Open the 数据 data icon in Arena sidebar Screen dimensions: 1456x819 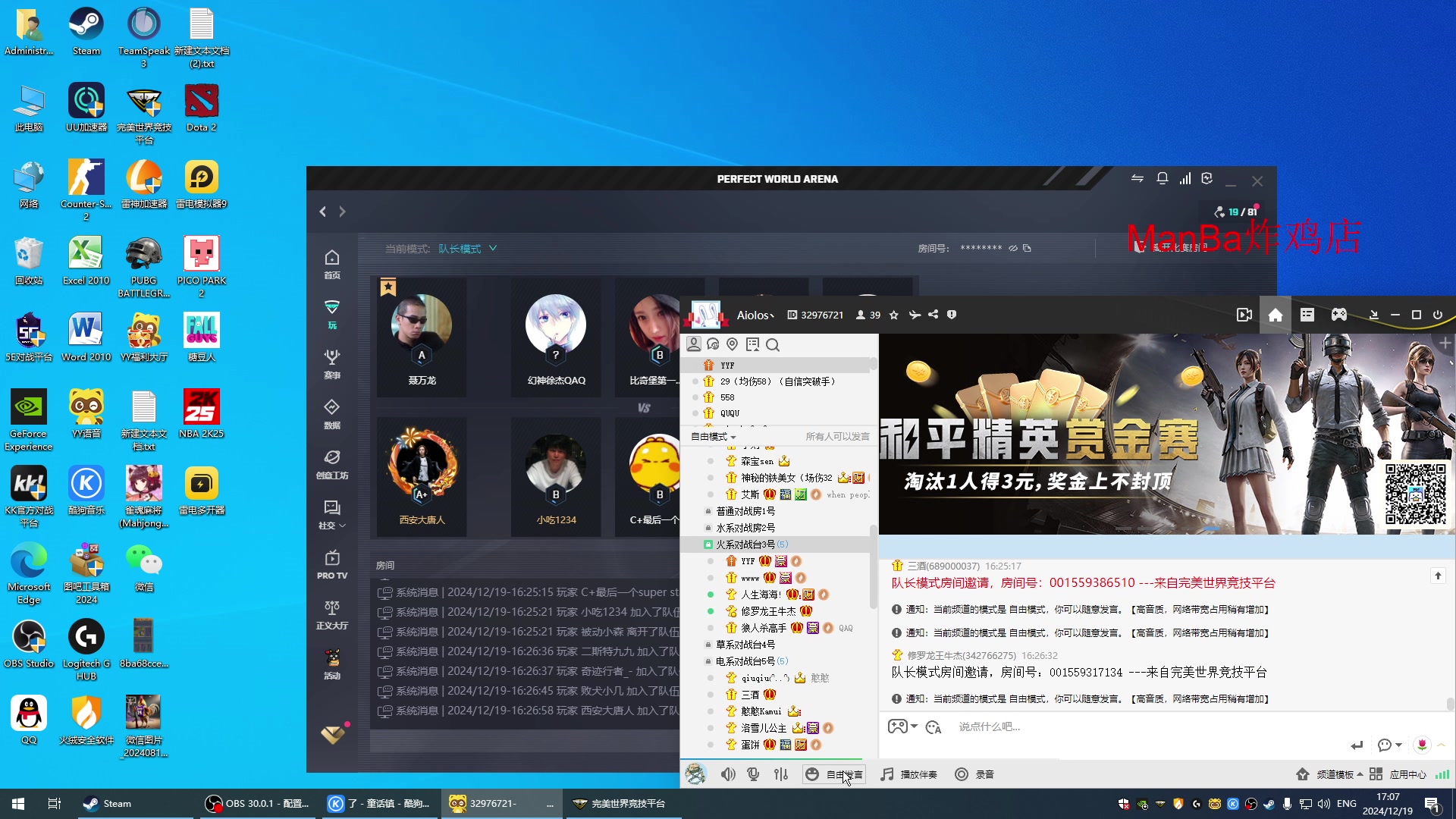pyautogui.click(x=332, y=414)
